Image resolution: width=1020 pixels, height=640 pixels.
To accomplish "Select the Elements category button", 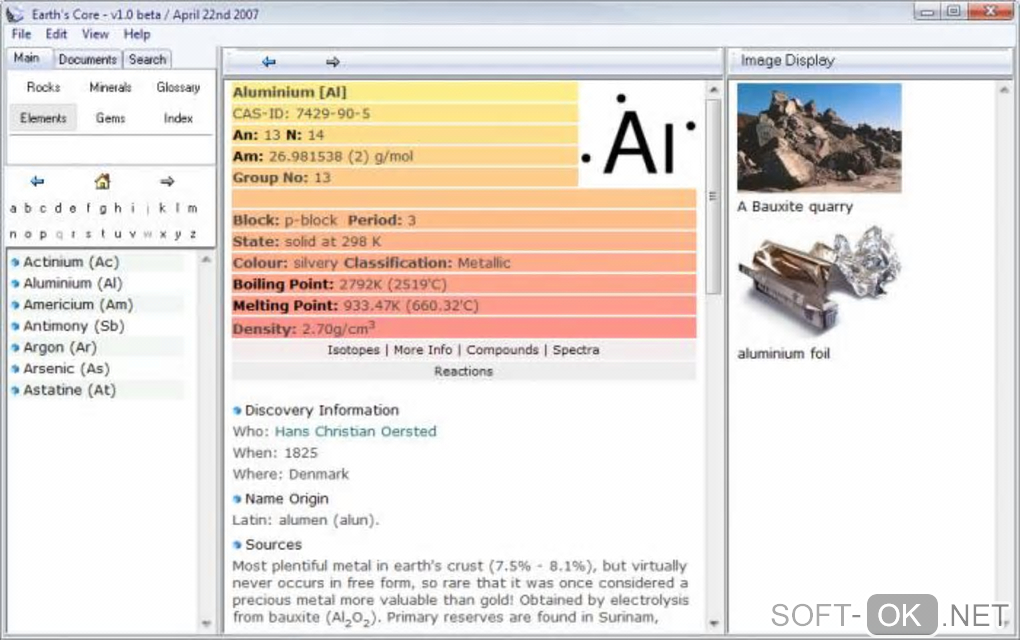I will click(x=44, y=118).
